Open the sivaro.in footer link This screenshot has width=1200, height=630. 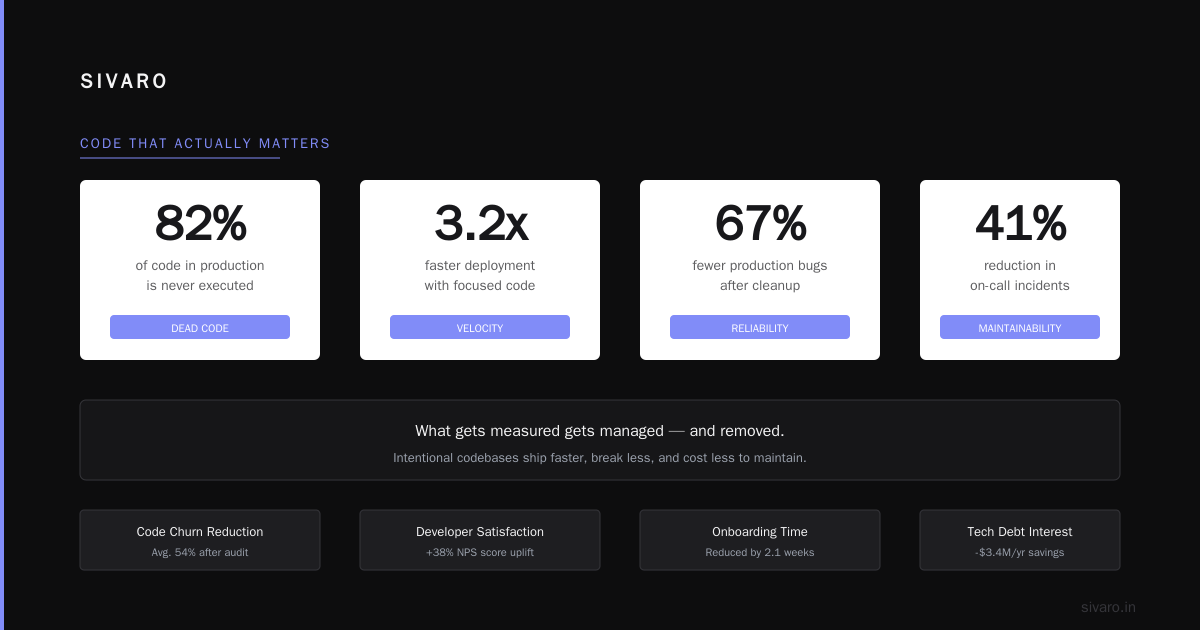[x=1108, y=607]
